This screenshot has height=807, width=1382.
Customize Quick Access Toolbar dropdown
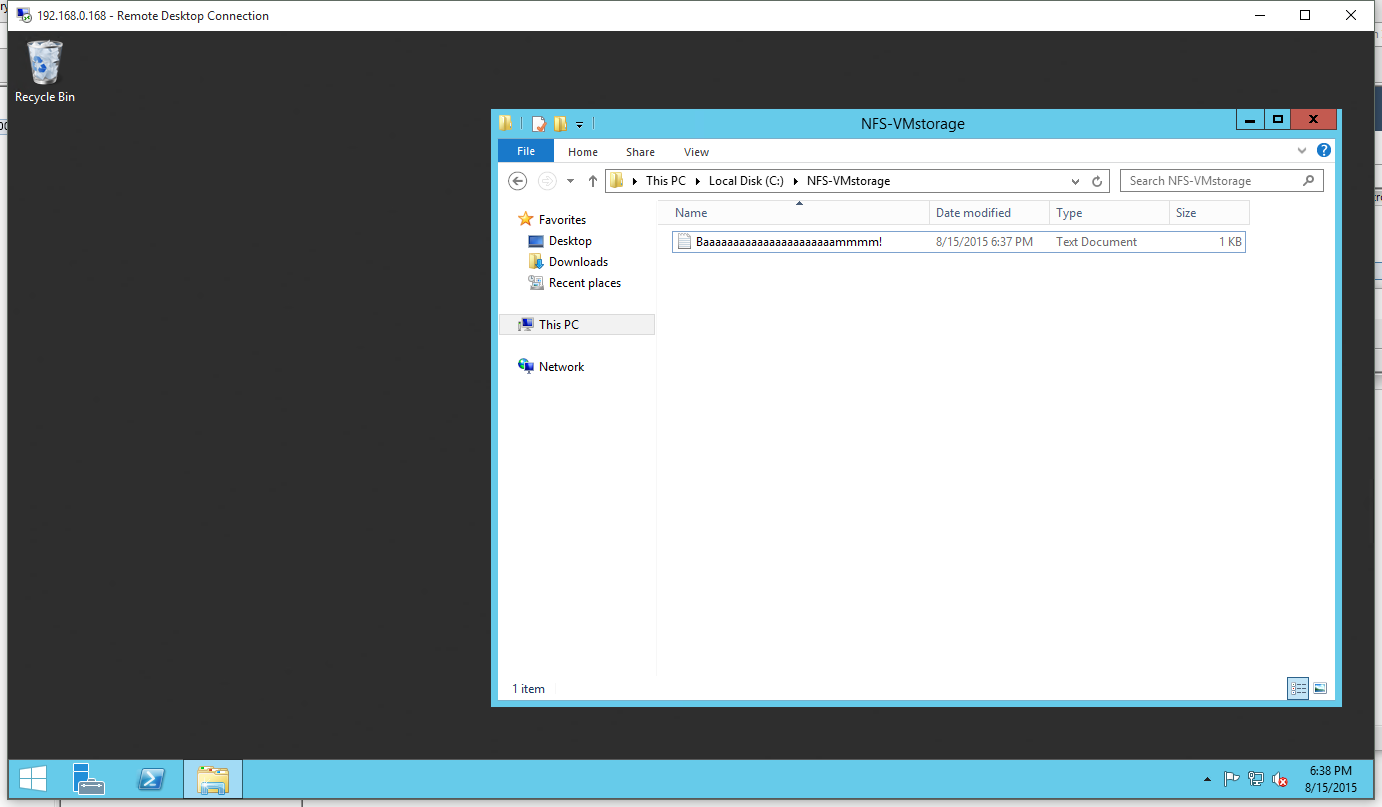[579, 124]
